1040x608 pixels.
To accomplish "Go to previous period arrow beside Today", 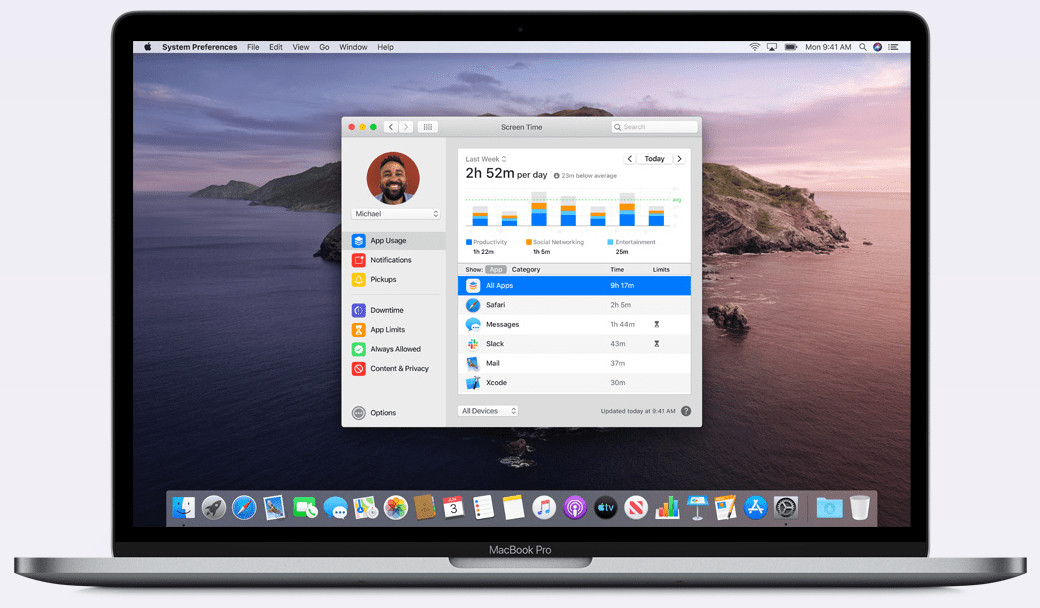I will tap(629, 159).
